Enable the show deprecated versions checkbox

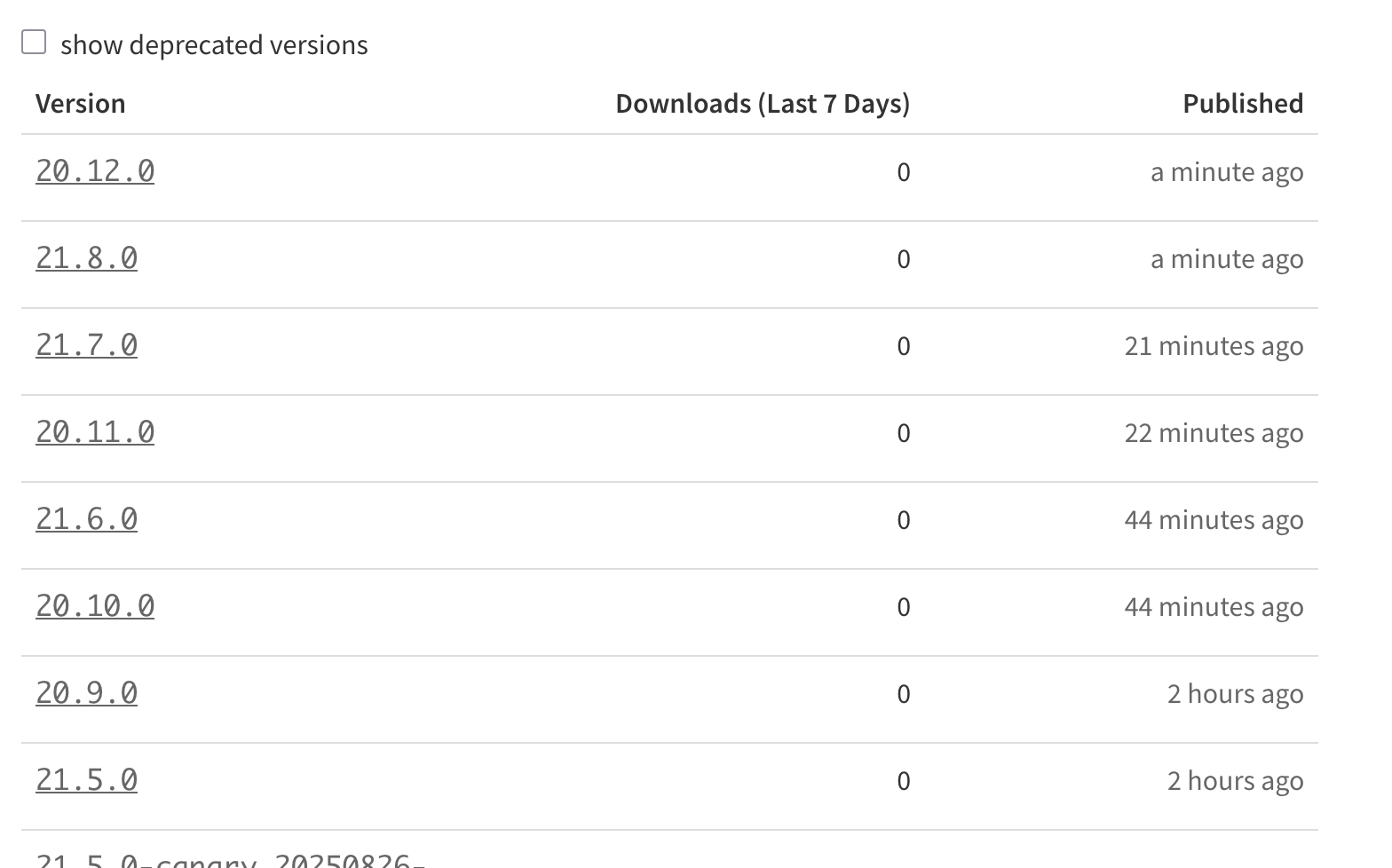click(34, 43)
